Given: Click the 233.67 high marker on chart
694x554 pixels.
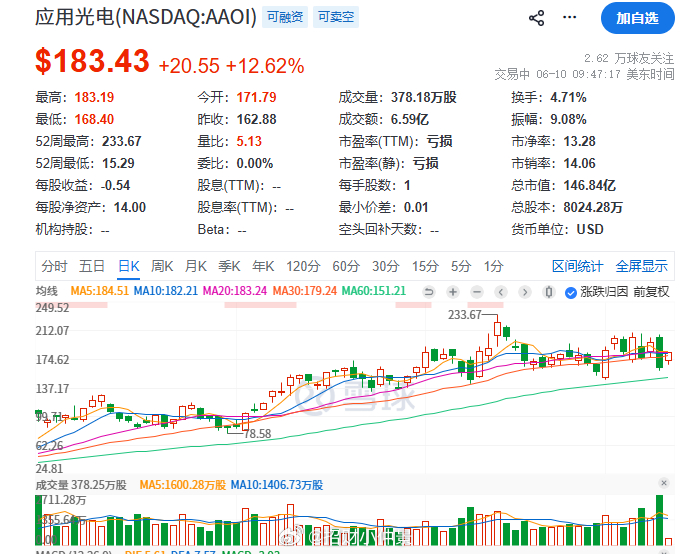Looking at the screenshot, I should point(464,315).
